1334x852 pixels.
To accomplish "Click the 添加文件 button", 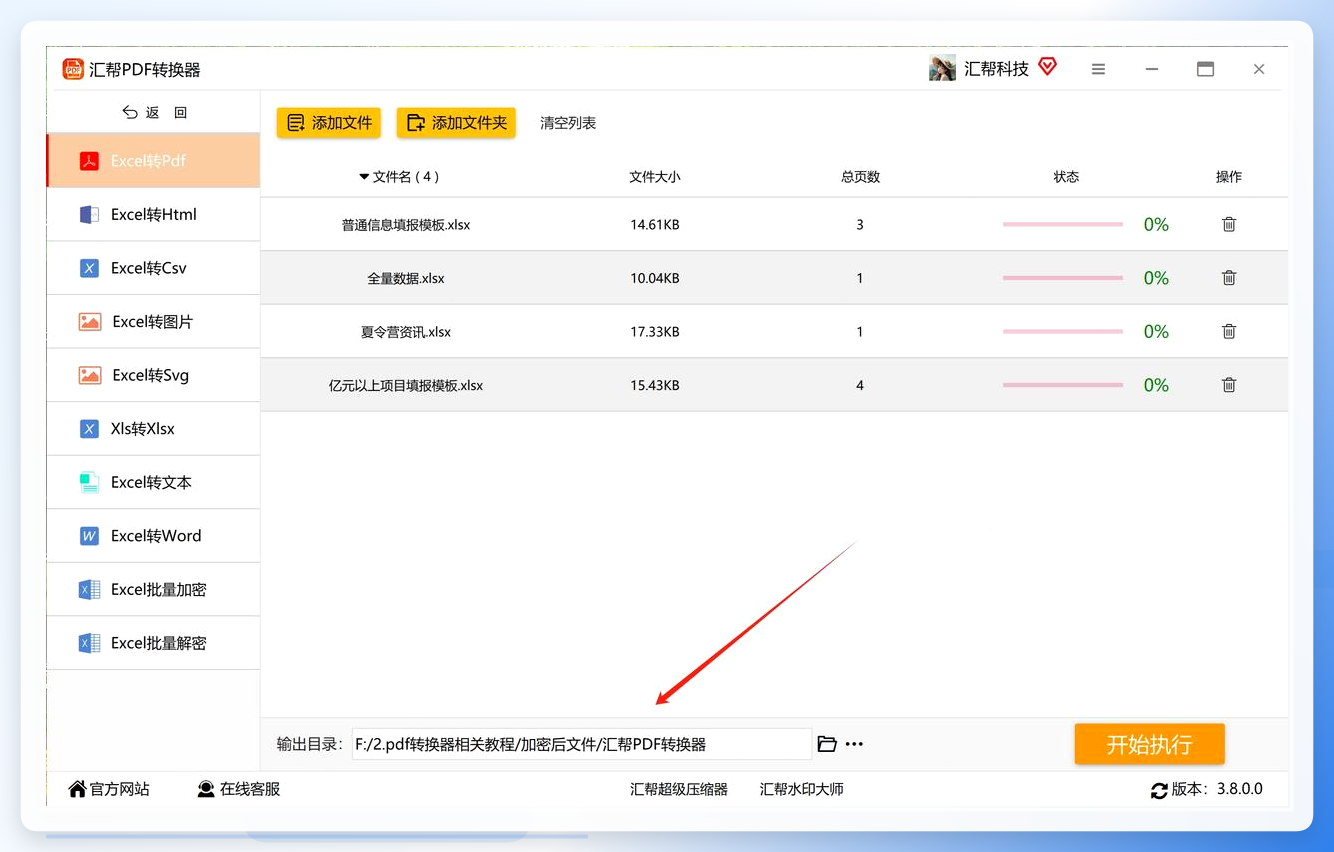I will [329, 123].
